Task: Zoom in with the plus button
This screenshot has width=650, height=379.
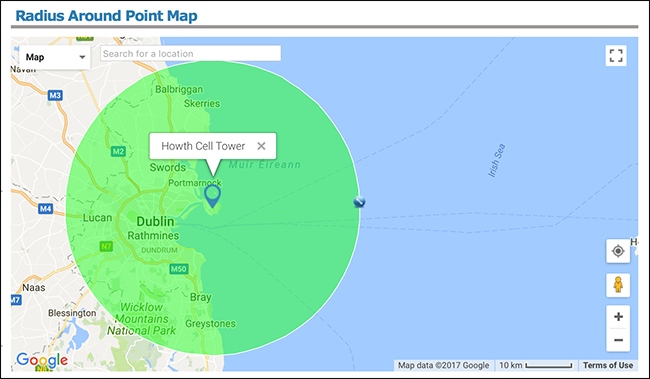Action: [618, 317]
